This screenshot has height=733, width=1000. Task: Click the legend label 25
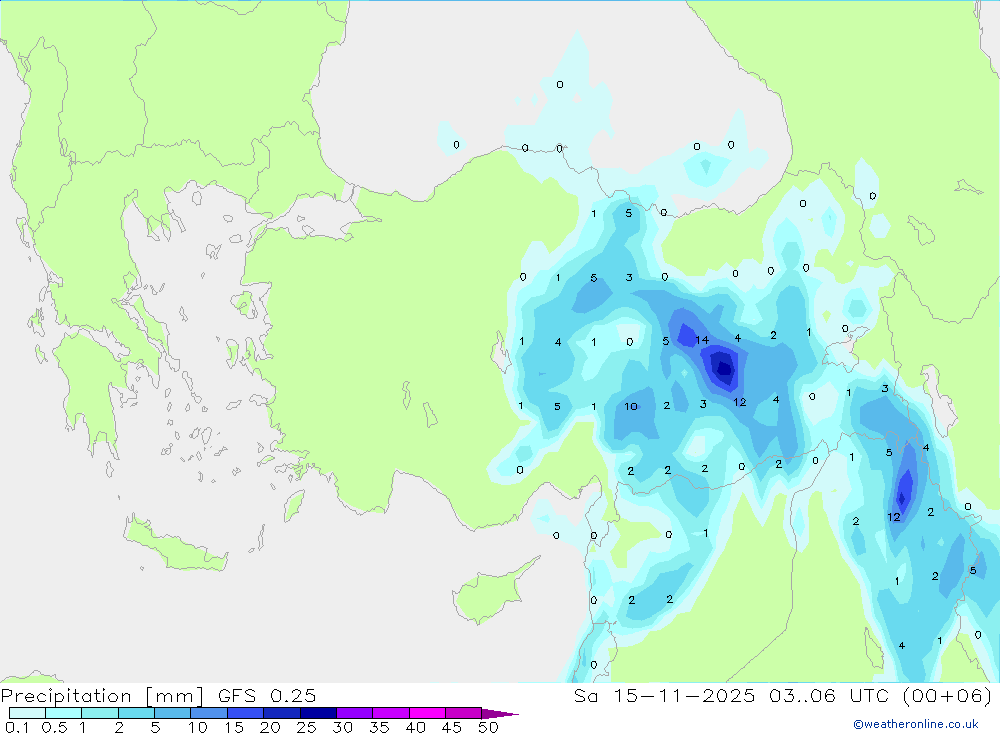pyautogui.click(x=307, y=727)
